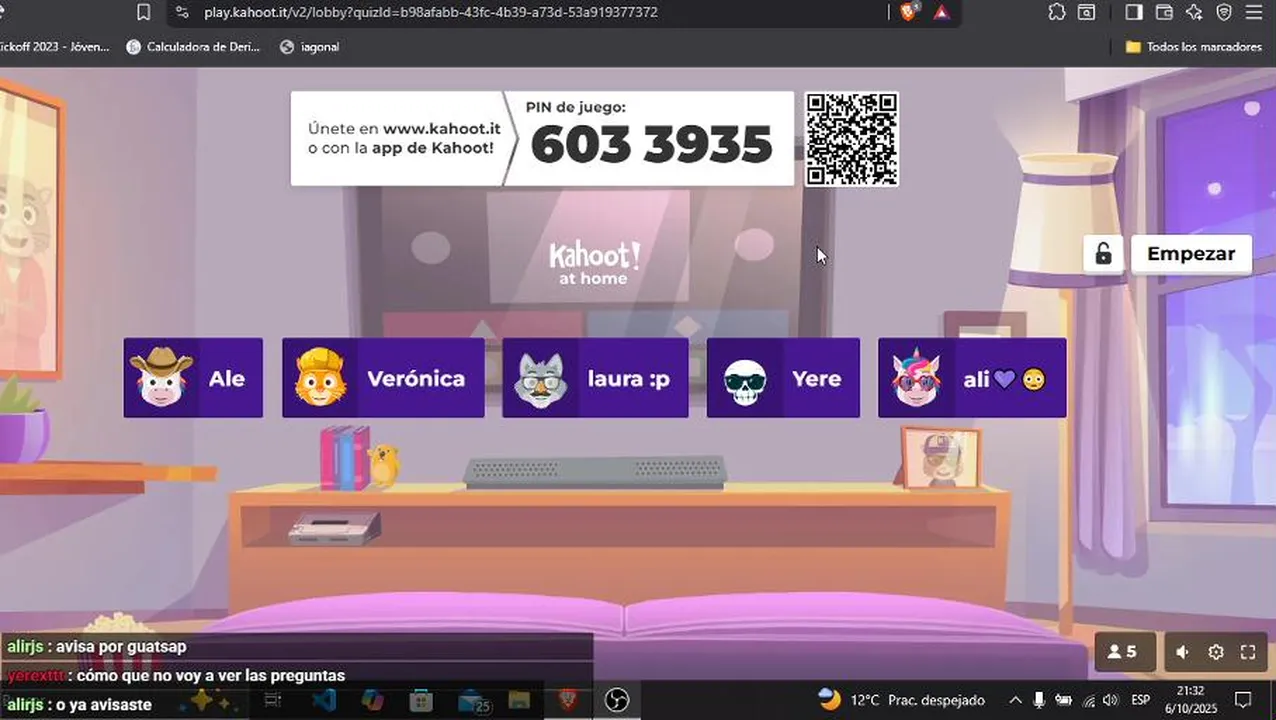Open Brave Rewards triangle icon
This screenshot has height=720, width=1276.
tap(941, 12)
